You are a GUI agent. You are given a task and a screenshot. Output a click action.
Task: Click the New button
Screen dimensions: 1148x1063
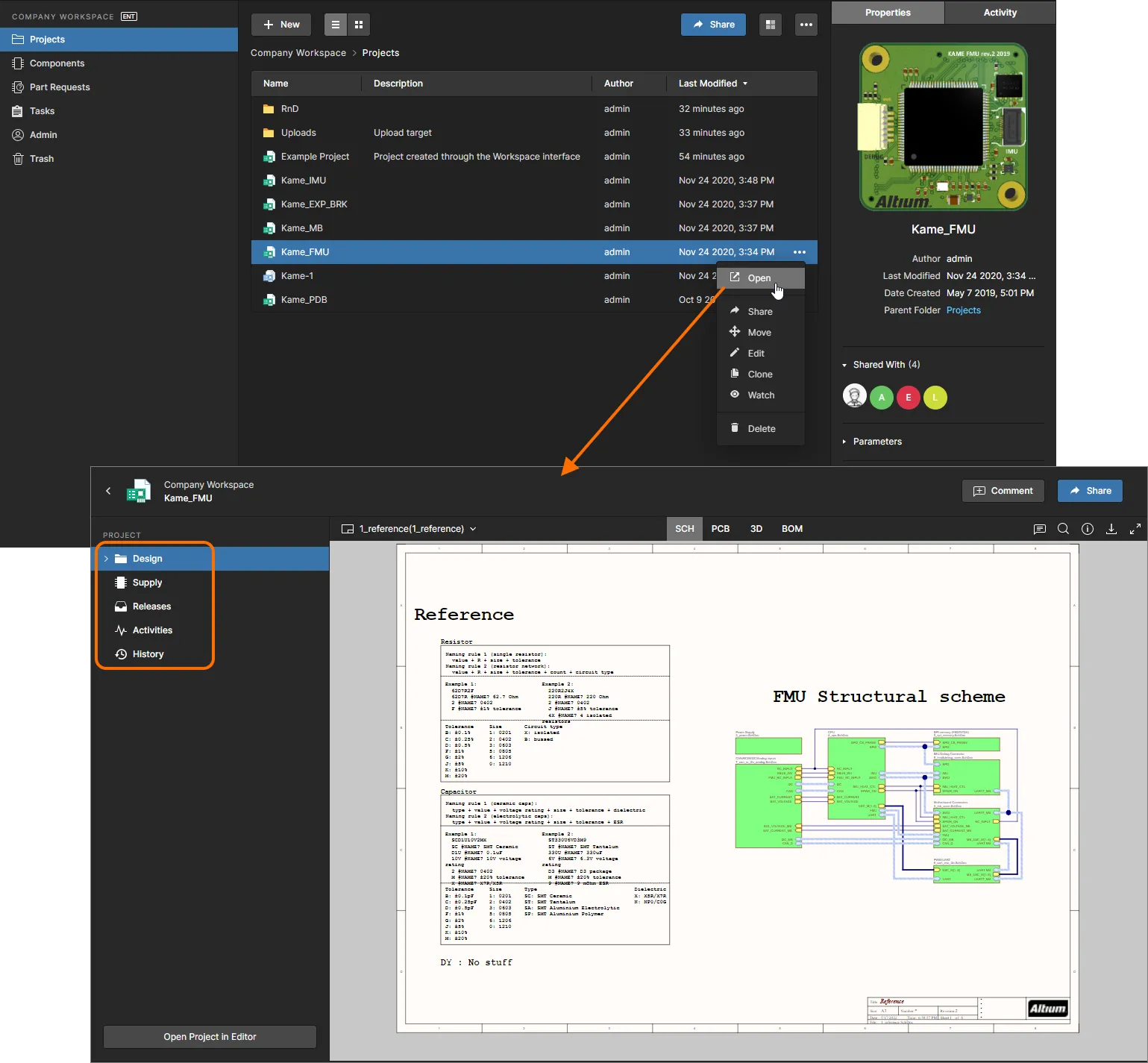(281, 25)
